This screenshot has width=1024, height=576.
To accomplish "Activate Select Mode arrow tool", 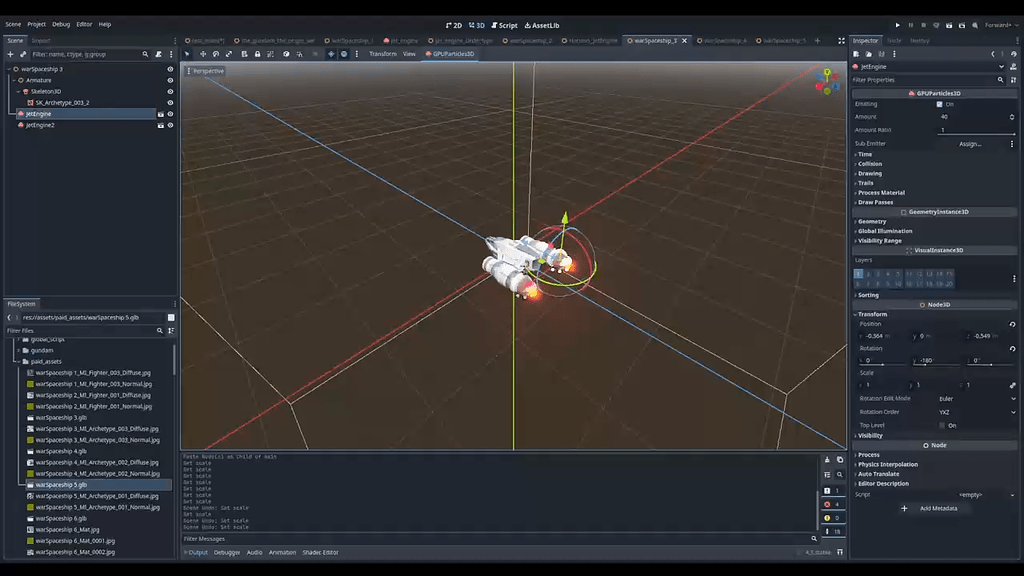I will (x=187, y=54).
